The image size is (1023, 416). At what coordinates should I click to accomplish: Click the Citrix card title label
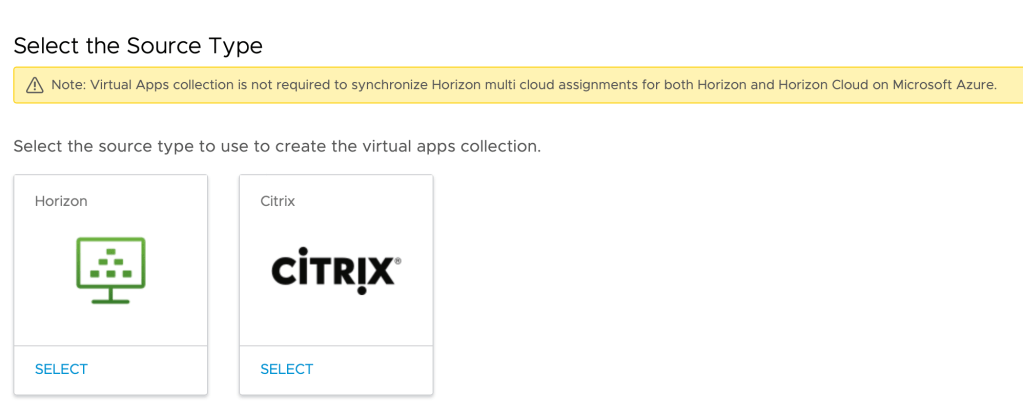pyautogui.click(x=278, y=201)
